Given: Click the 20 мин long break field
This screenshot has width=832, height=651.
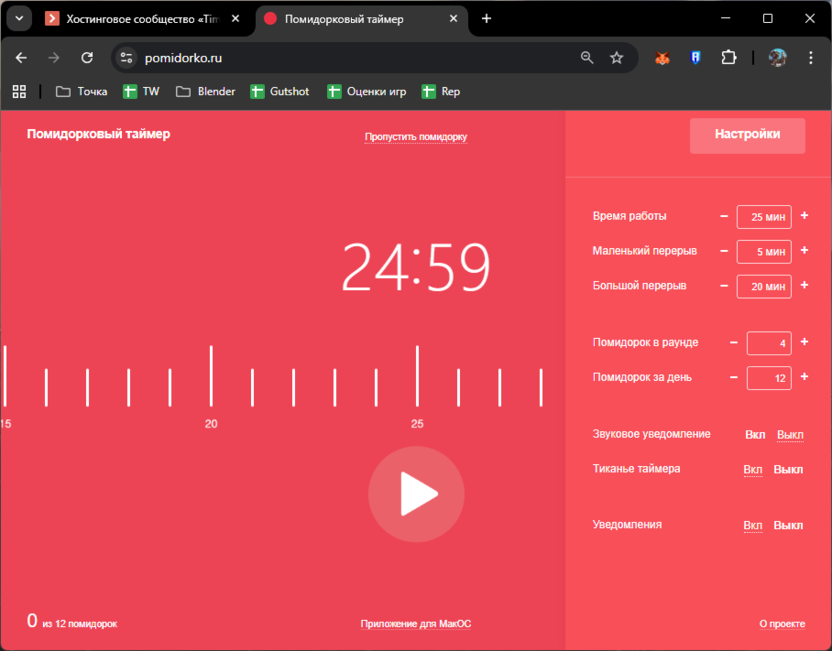Looking at the screenshot, I should (x=764, y=287).
